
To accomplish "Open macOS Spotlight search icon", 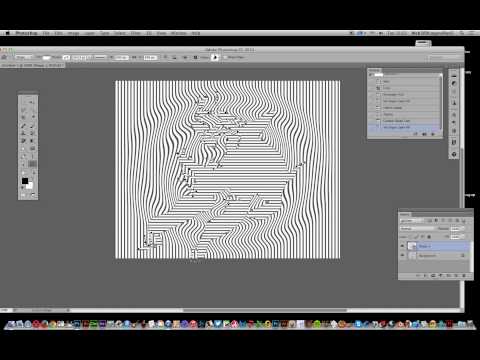I will [x=462, y=33].
